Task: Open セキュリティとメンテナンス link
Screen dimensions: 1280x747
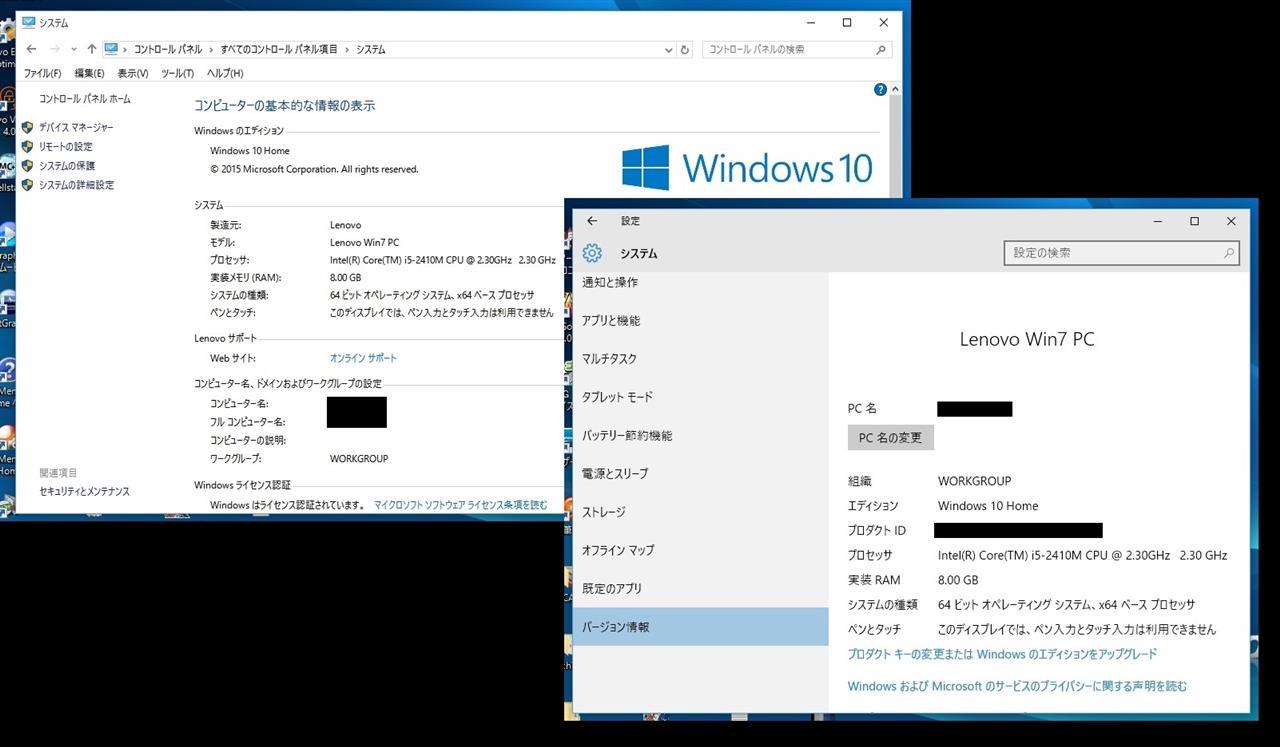Action: click(84, 491)
